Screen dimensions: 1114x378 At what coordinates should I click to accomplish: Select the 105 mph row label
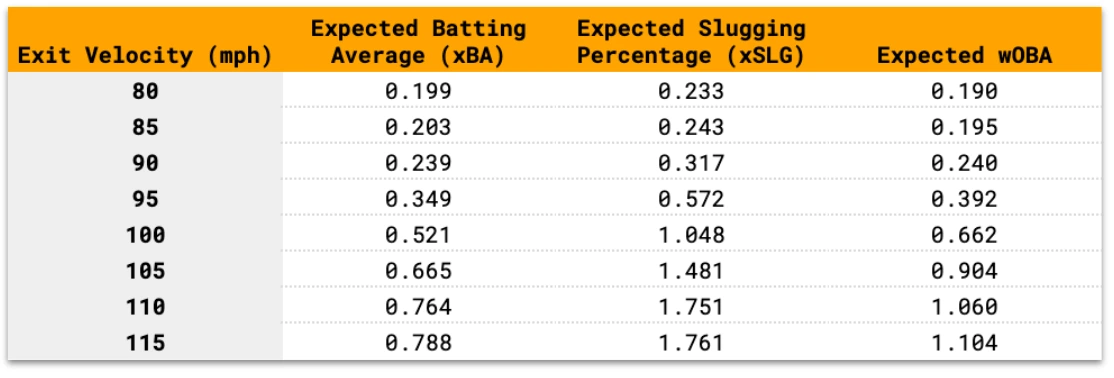coord(145,271)
